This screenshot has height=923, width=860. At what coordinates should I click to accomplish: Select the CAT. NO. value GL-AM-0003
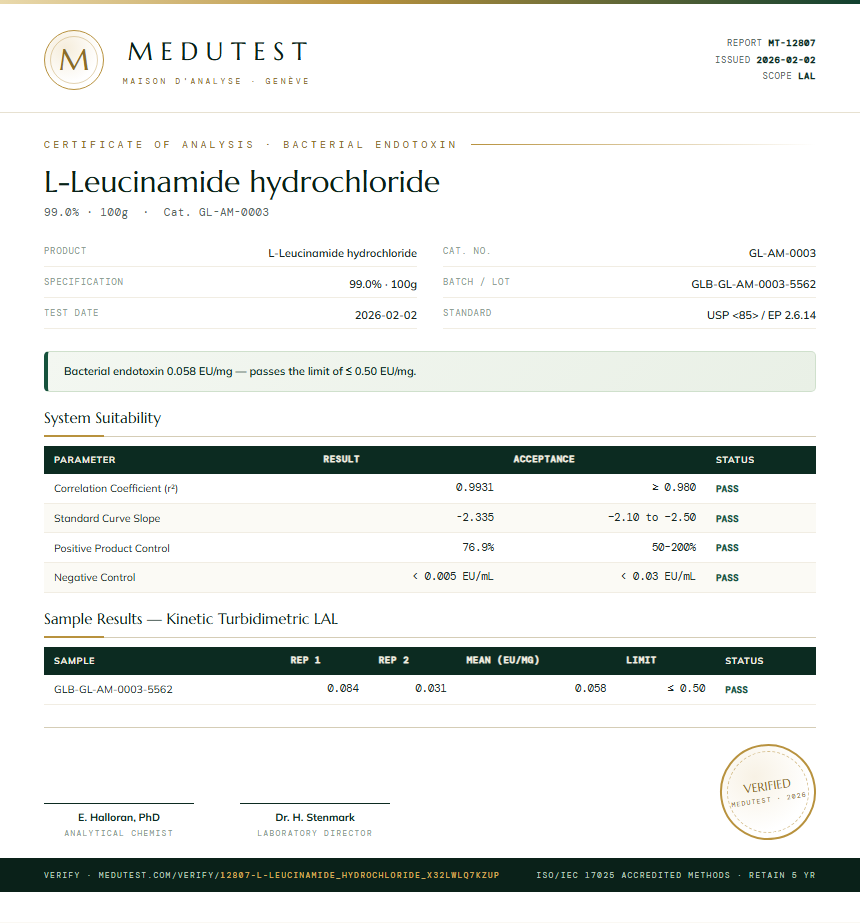coord(782,253)
